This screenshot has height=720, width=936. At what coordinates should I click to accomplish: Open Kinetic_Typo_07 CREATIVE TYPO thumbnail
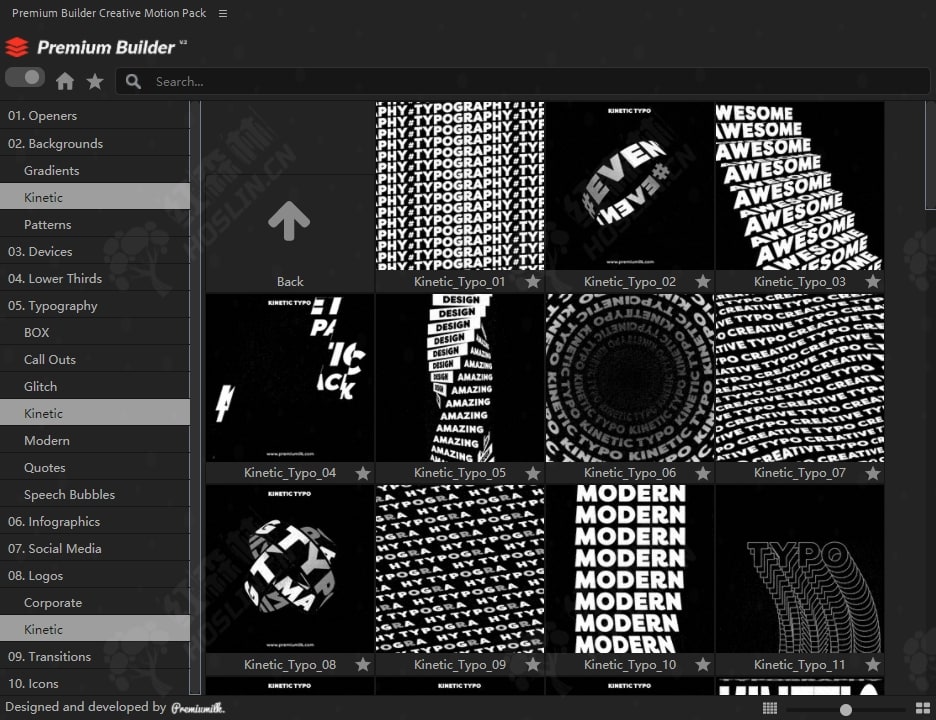tap(800, 378)
